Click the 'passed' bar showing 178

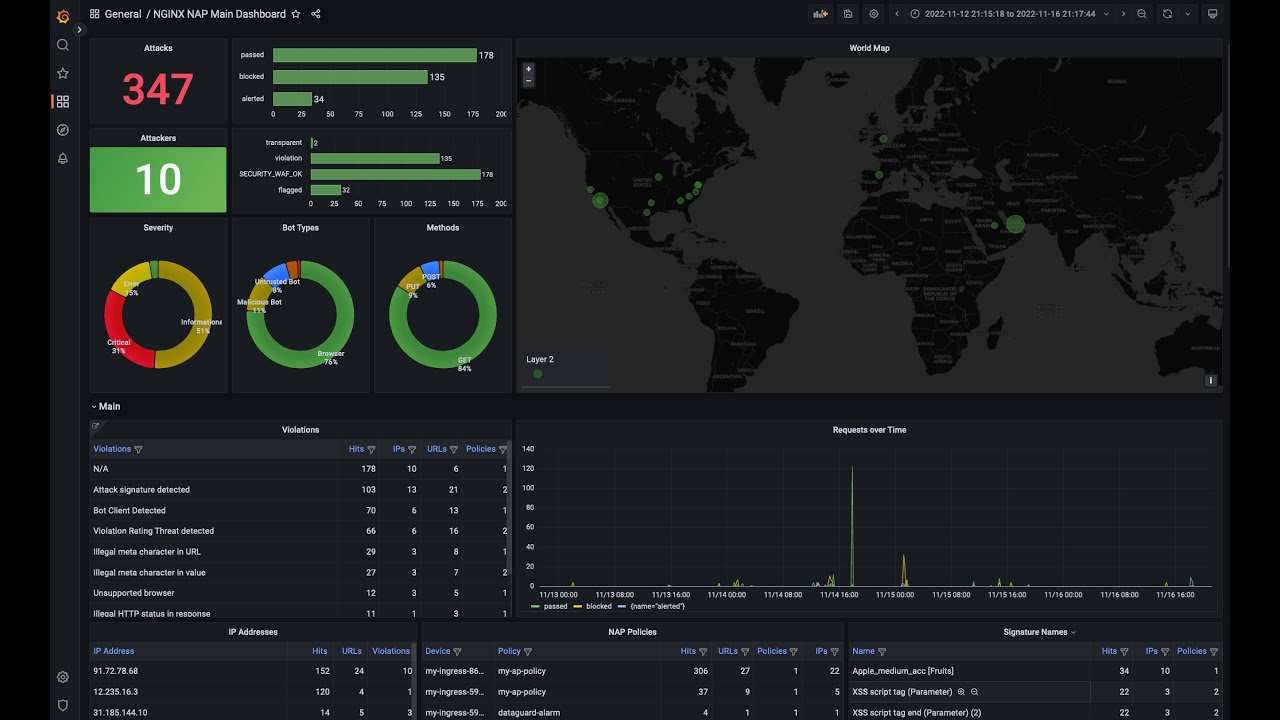coord(375,55)
